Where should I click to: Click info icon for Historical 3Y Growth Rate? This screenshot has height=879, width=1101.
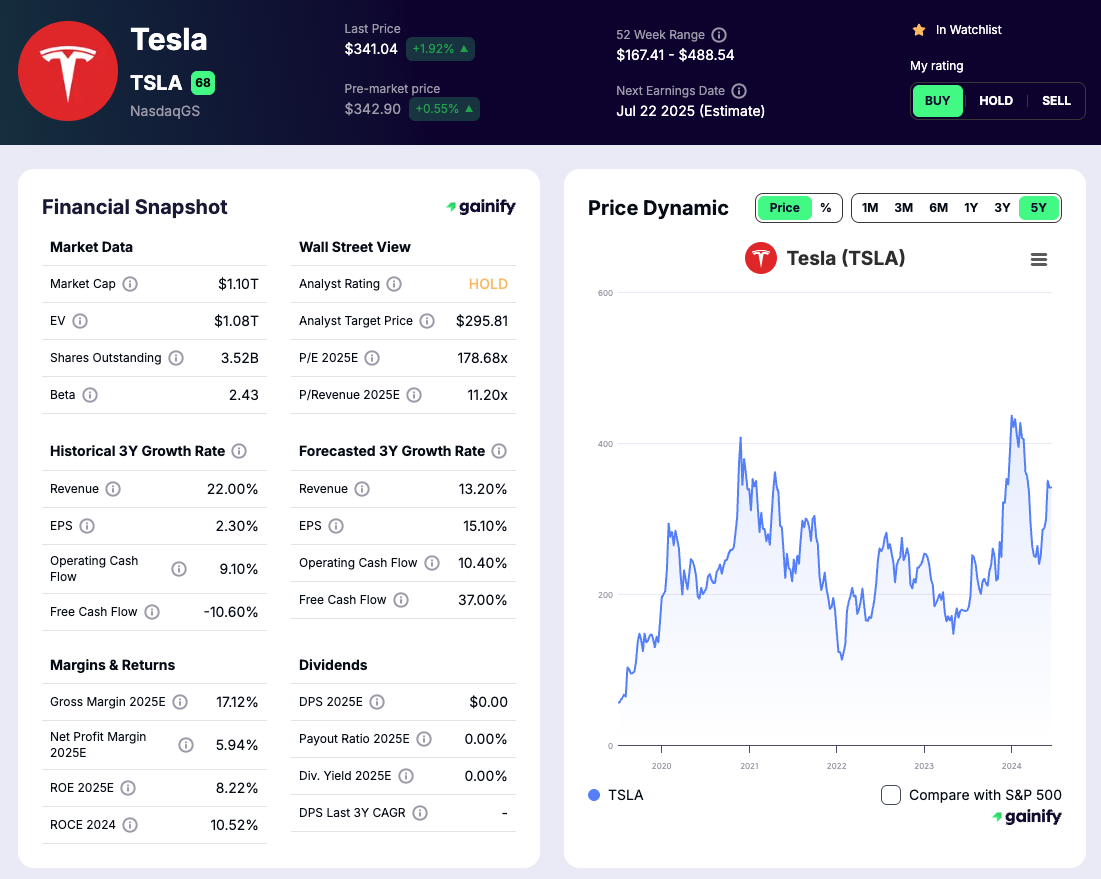pyautogui.click(x=239, y=451)
